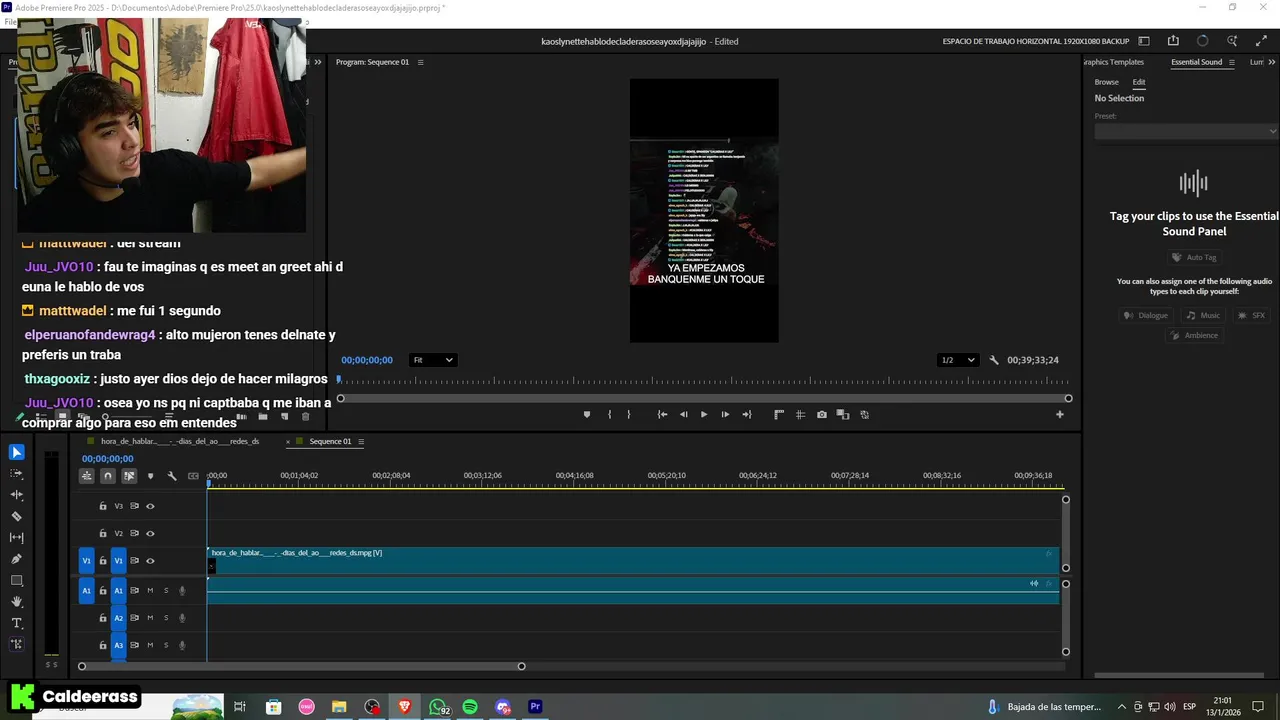Viewport: 1280px width, 720px height.
Task: Select the Slip tool
Action: pos(16,538)
